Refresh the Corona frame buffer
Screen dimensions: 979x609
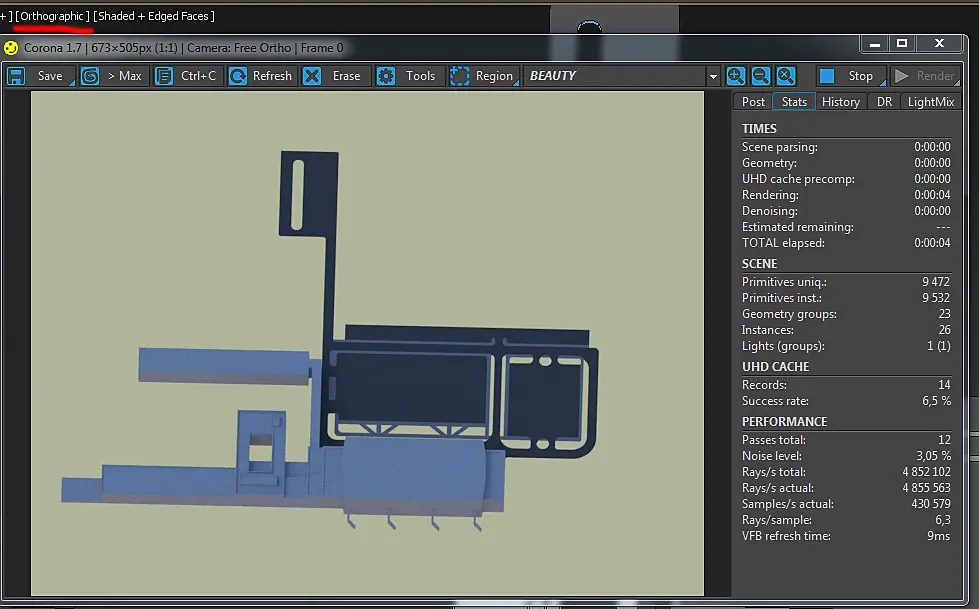pyautogui.click(x=260, y=76)
